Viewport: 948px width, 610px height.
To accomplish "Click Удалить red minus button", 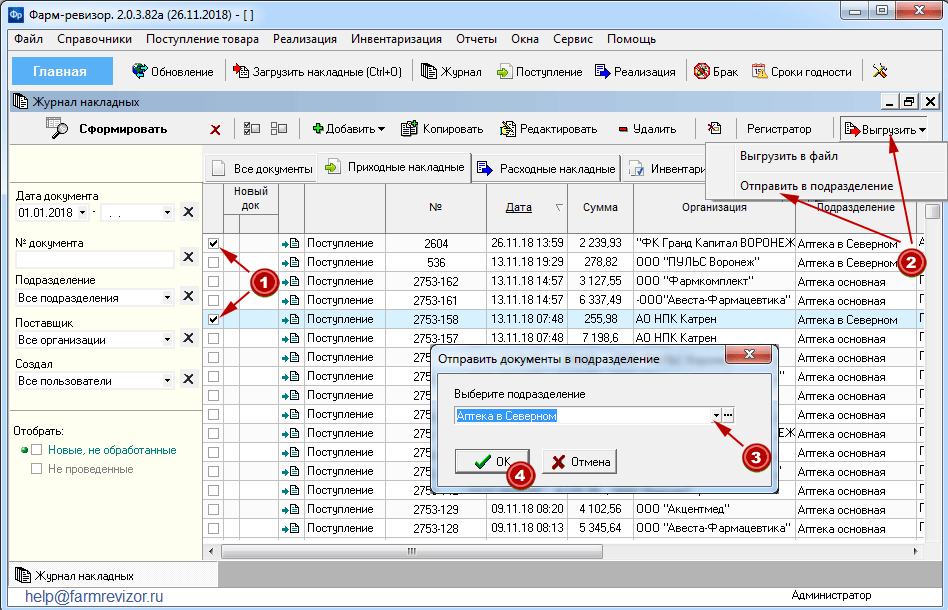I will [x=647, y=129].
